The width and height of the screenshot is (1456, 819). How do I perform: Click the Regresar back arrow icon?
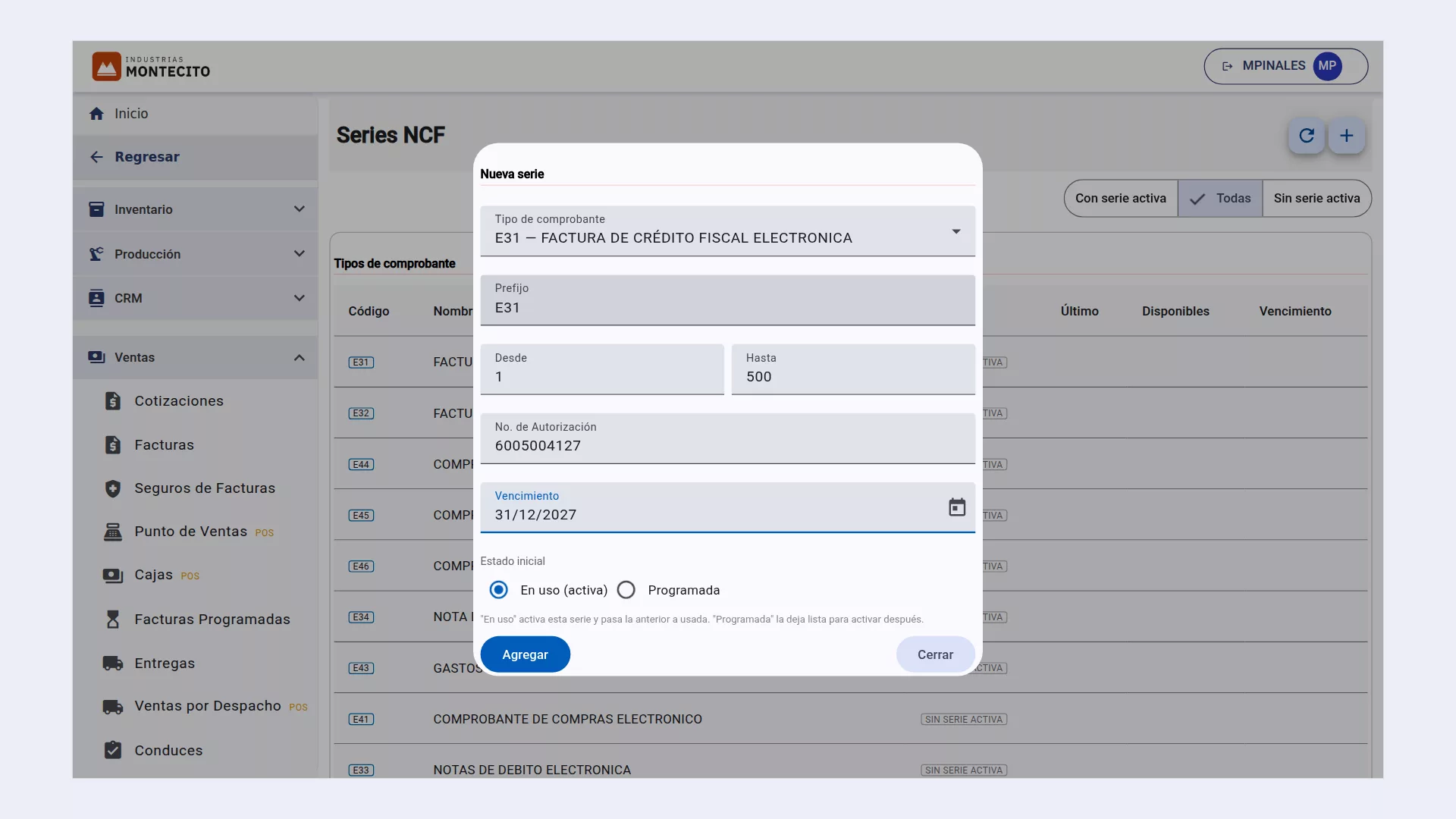pyautogui.click(x=96, y=157)
